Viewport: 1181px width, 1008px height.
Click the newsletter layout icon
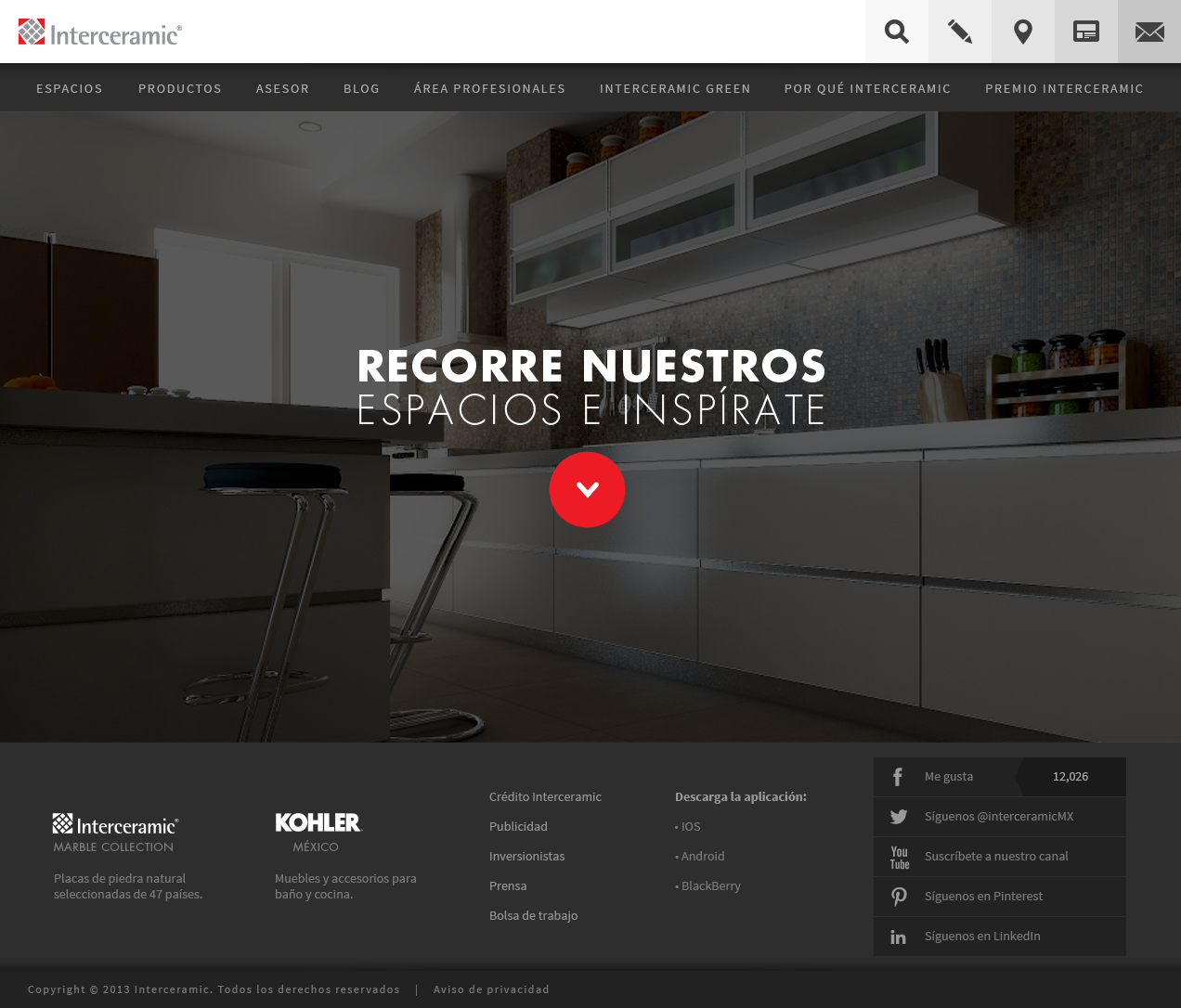(1085, 32)
